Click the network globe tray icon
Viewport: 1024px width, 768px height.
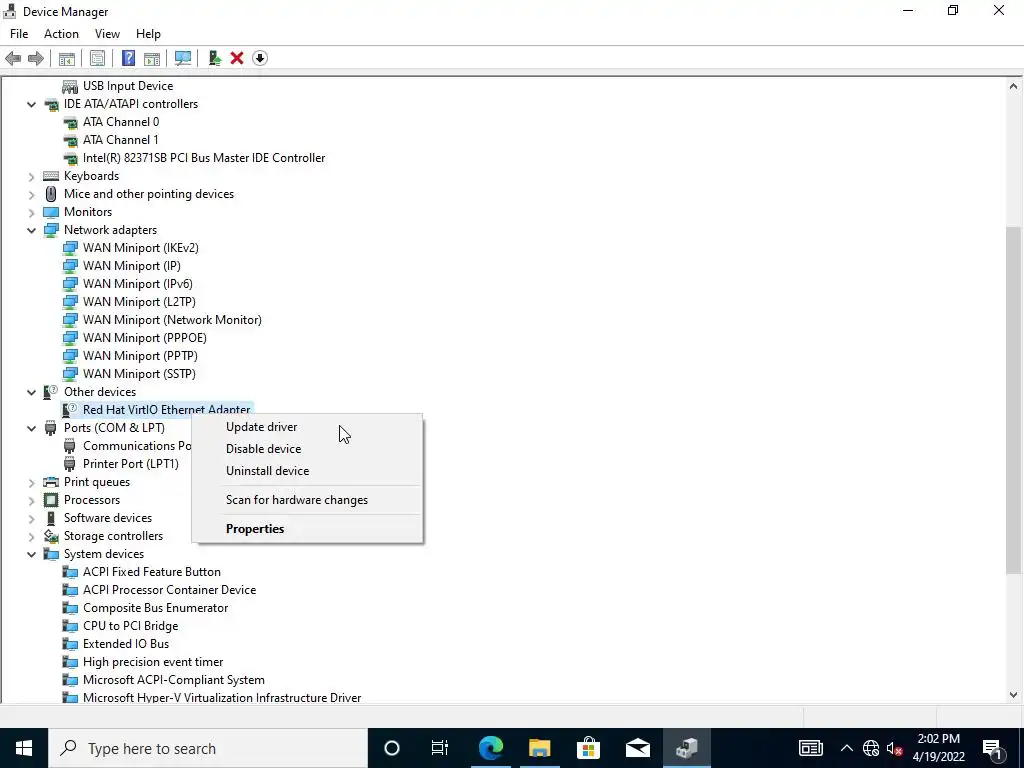coord(871,748)
